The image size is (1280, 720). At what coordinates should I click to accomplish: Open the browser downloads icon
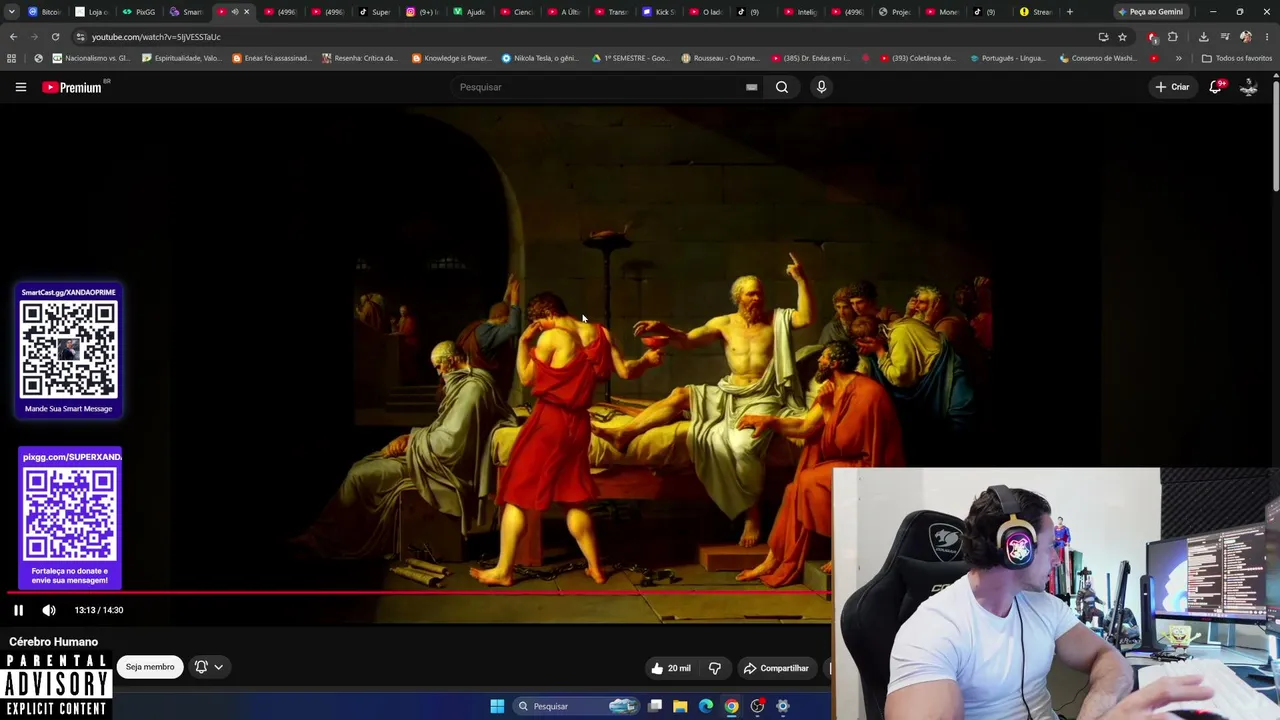pyautogui.click(x=1203, y=37)
